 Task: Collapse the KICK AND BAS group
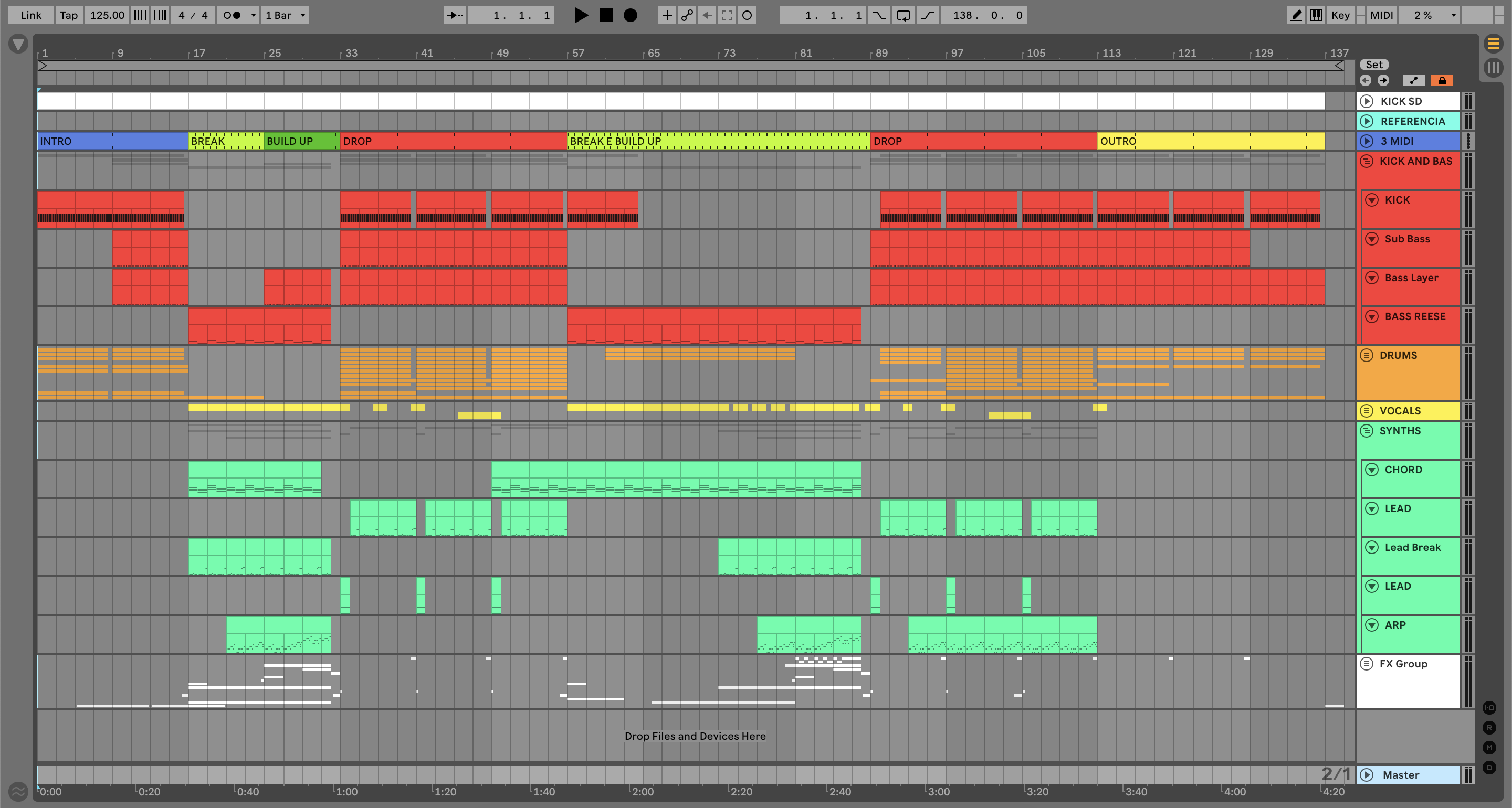(1367, 161)
